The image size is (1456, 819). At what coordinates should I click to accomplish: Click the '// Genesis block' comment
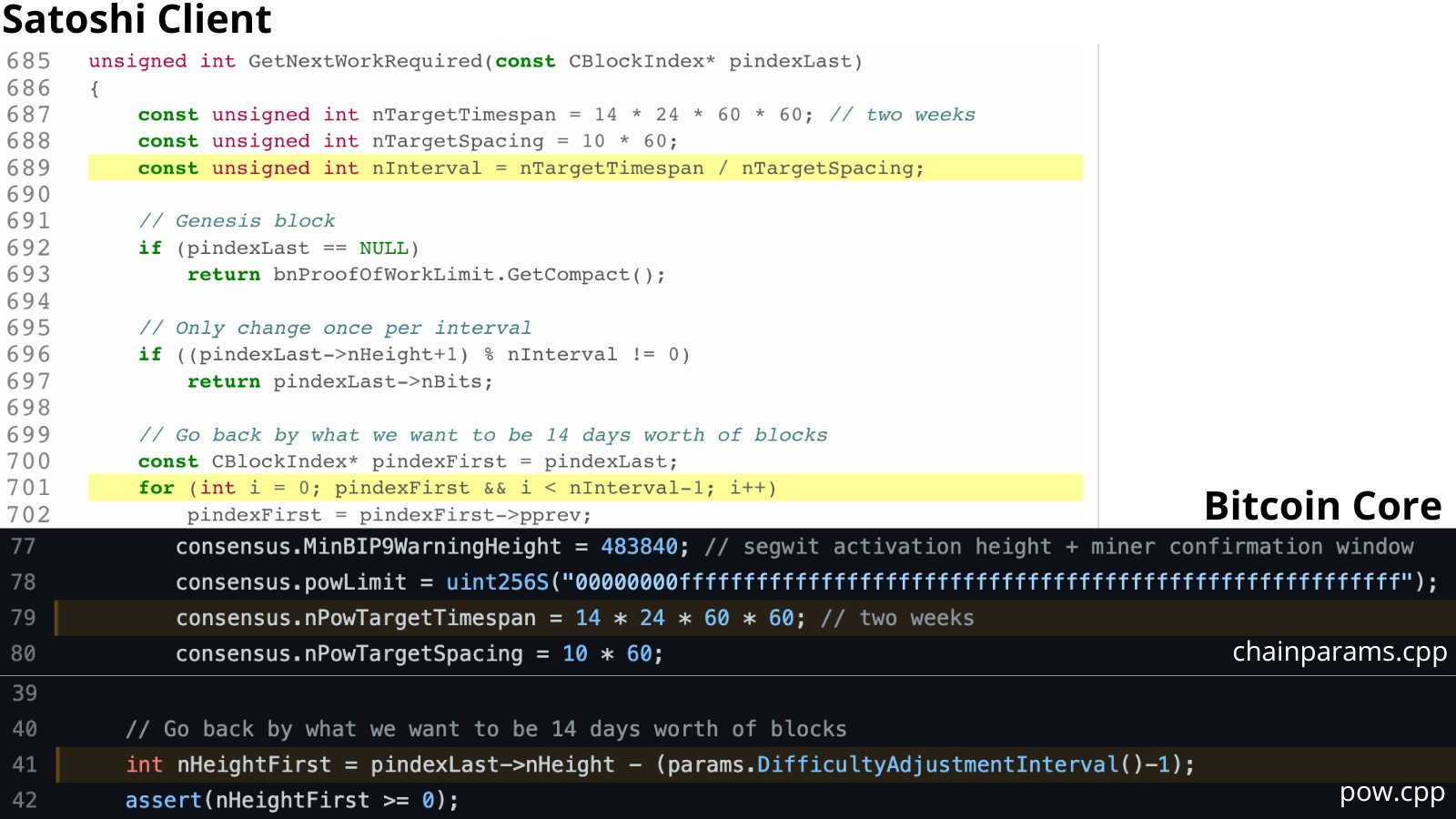pos(237,221)
